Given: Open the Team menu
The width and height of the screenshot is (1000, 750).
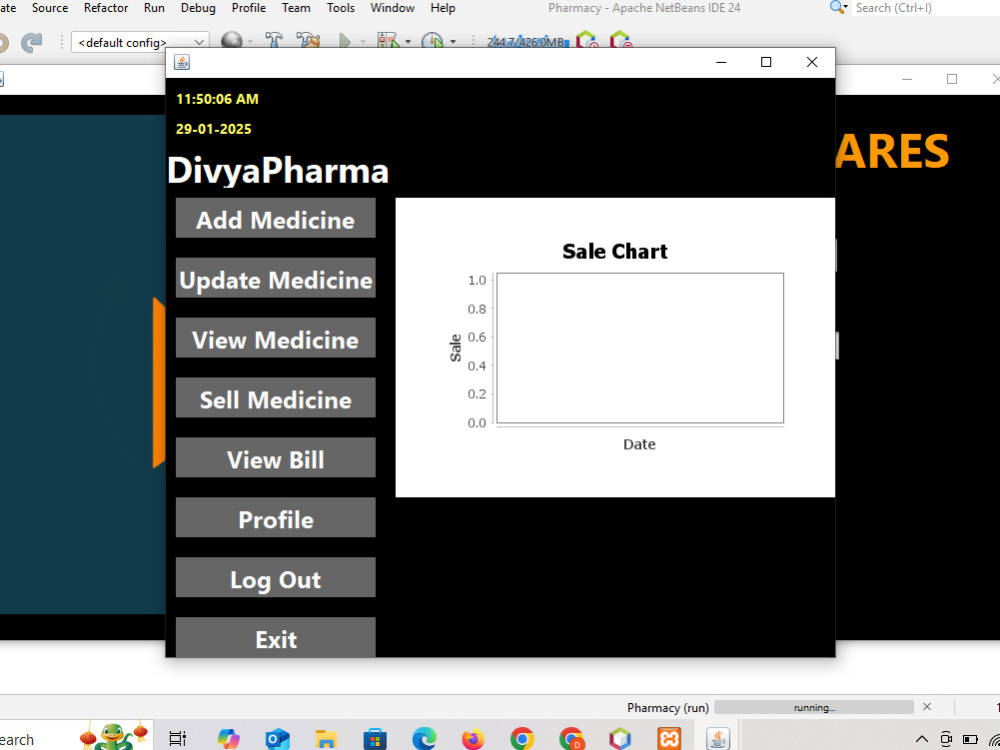Looking at the screenshot, I should [296, 8].
